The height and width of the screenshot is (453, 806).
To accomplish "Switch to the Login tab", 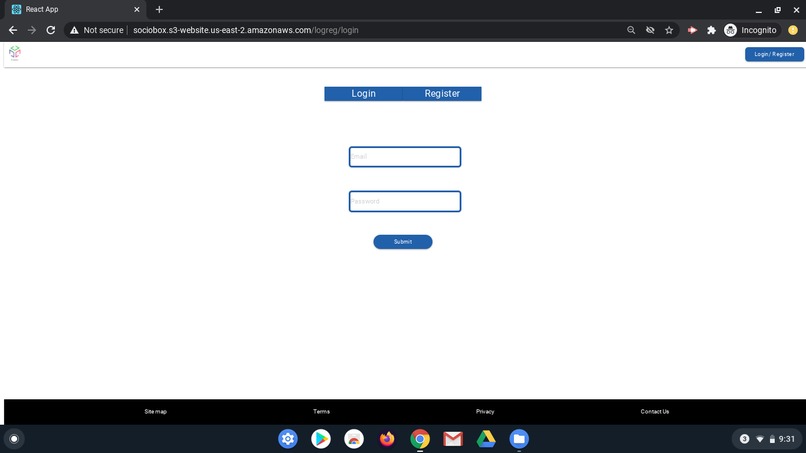I will pos(363,94).
